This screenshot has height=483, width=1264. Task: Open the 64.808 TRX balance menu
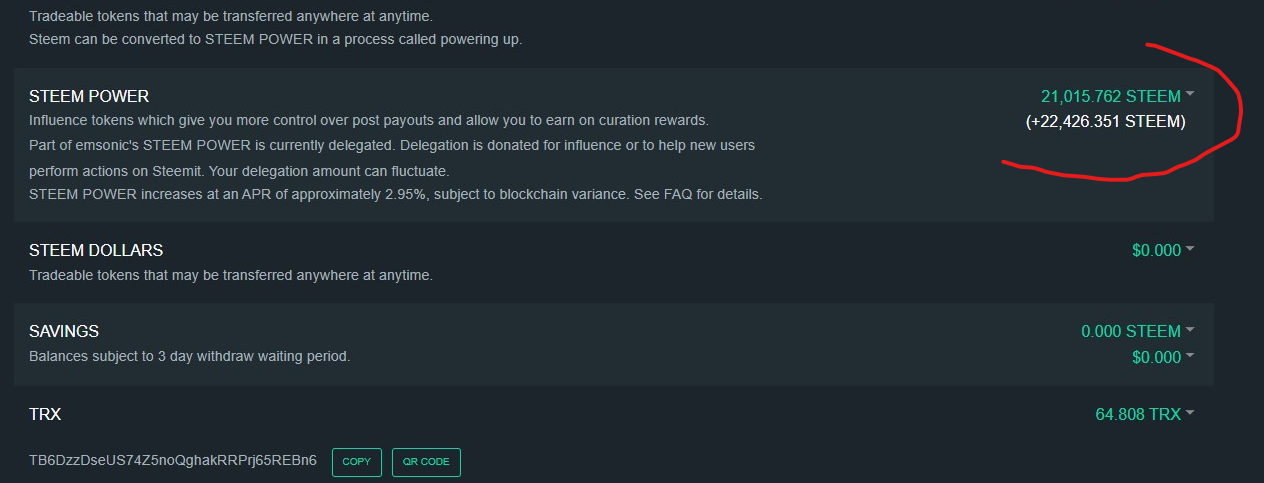point(1138,413)
